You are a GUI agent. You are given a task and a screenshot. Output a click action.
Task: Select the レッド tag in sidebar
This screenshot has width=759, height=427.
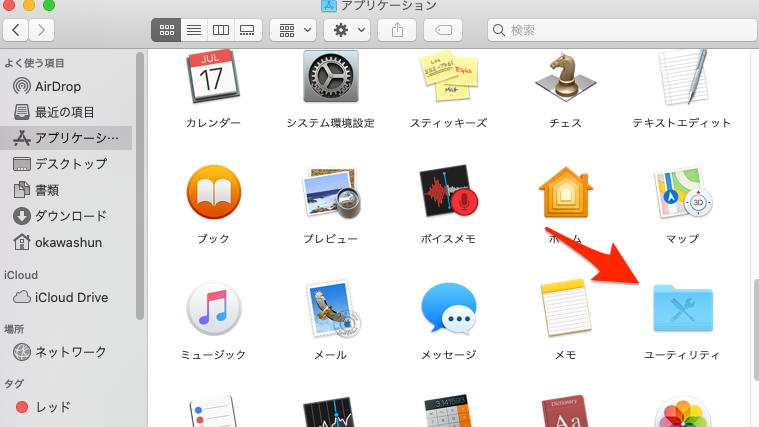[66, 407]
